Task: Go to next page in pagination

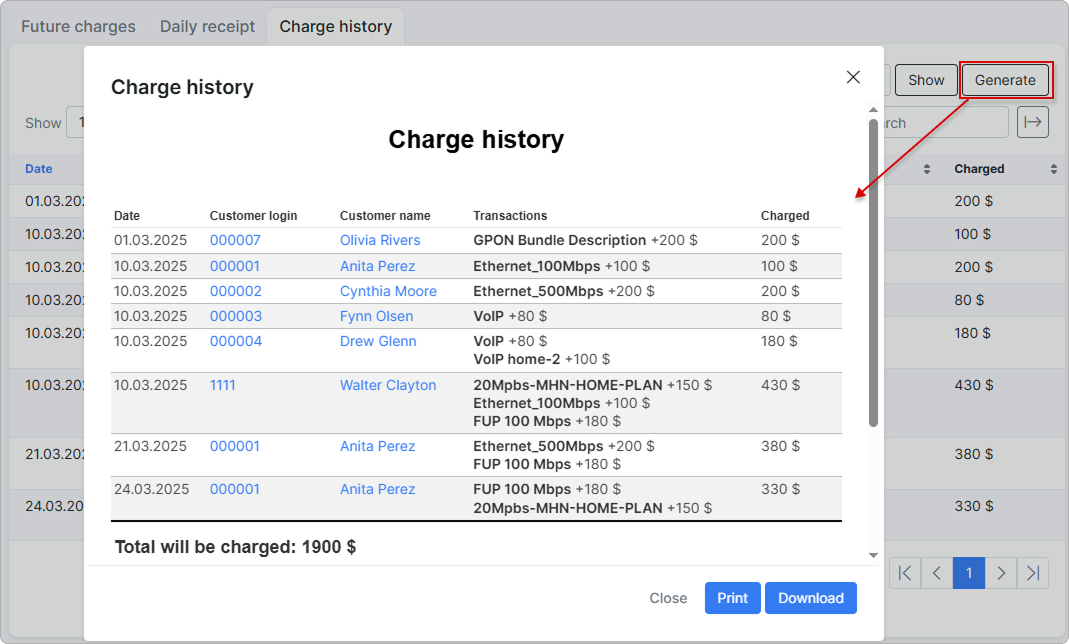Action: (1001, 573)
